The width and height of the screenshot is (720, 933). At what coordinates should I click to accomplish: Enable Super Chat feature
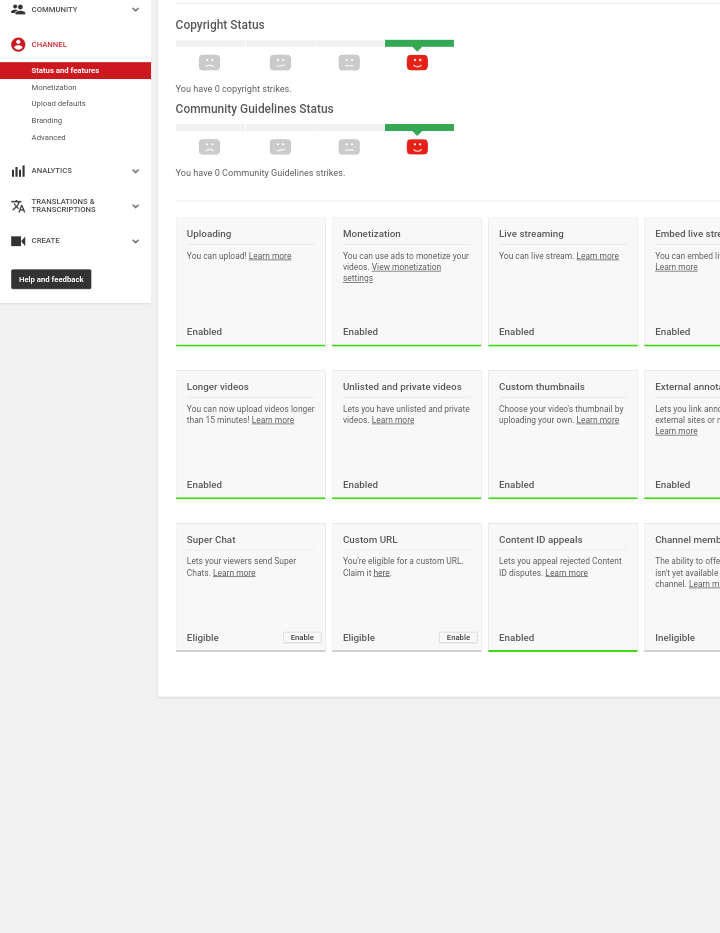[x=302, y=638]
